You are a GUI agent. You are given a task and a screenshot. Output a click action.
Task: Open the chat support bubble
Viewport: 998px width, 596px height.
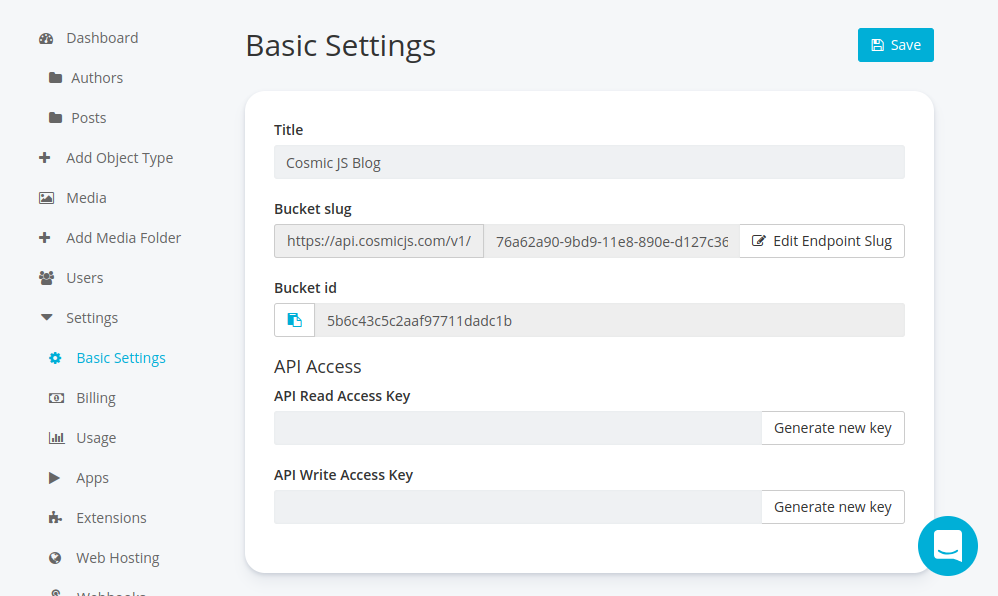[947, 546]
